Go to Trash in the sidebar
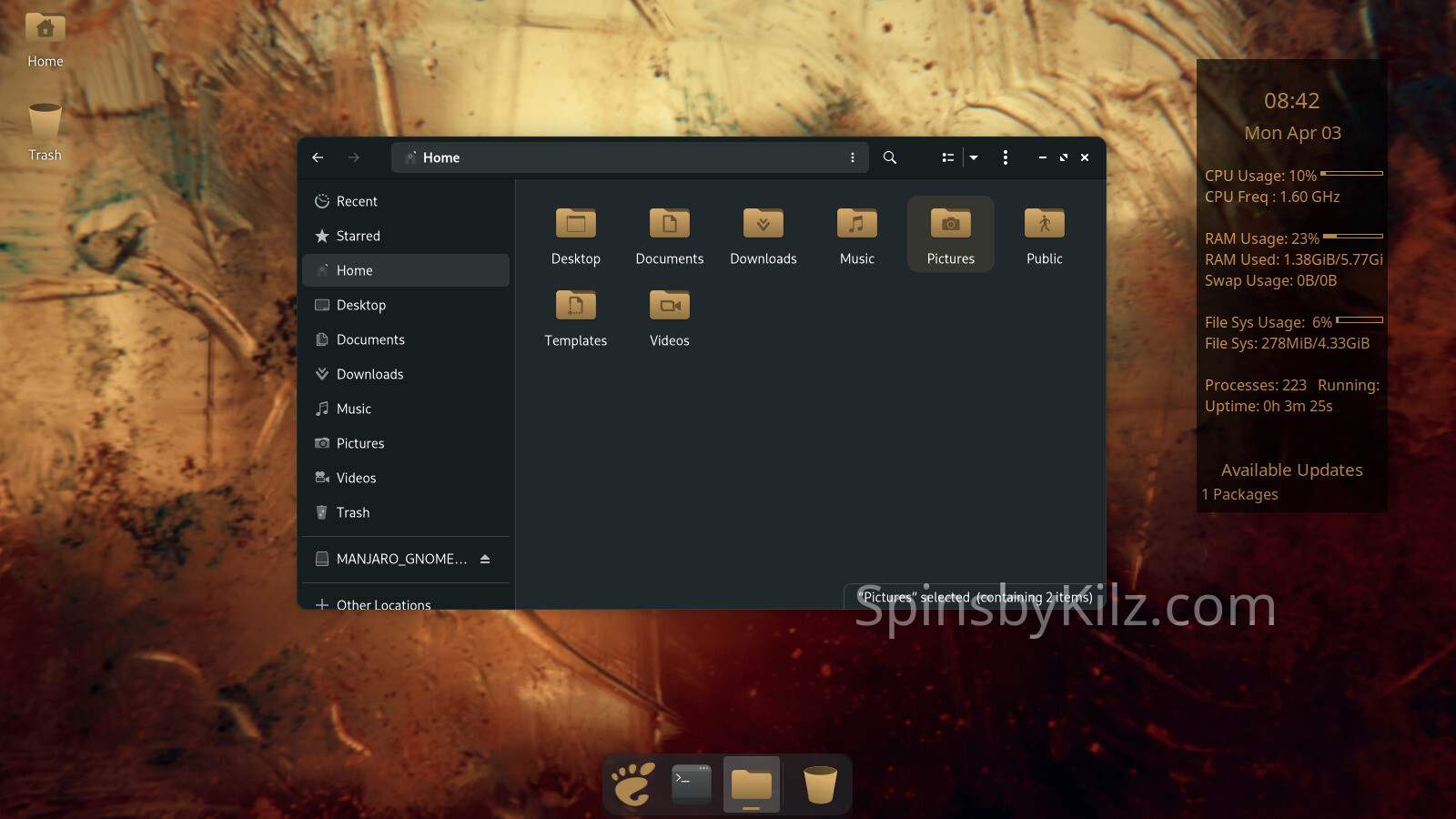Image resolution: width=1456 pixels, height=819 pixels. (353, 512)
